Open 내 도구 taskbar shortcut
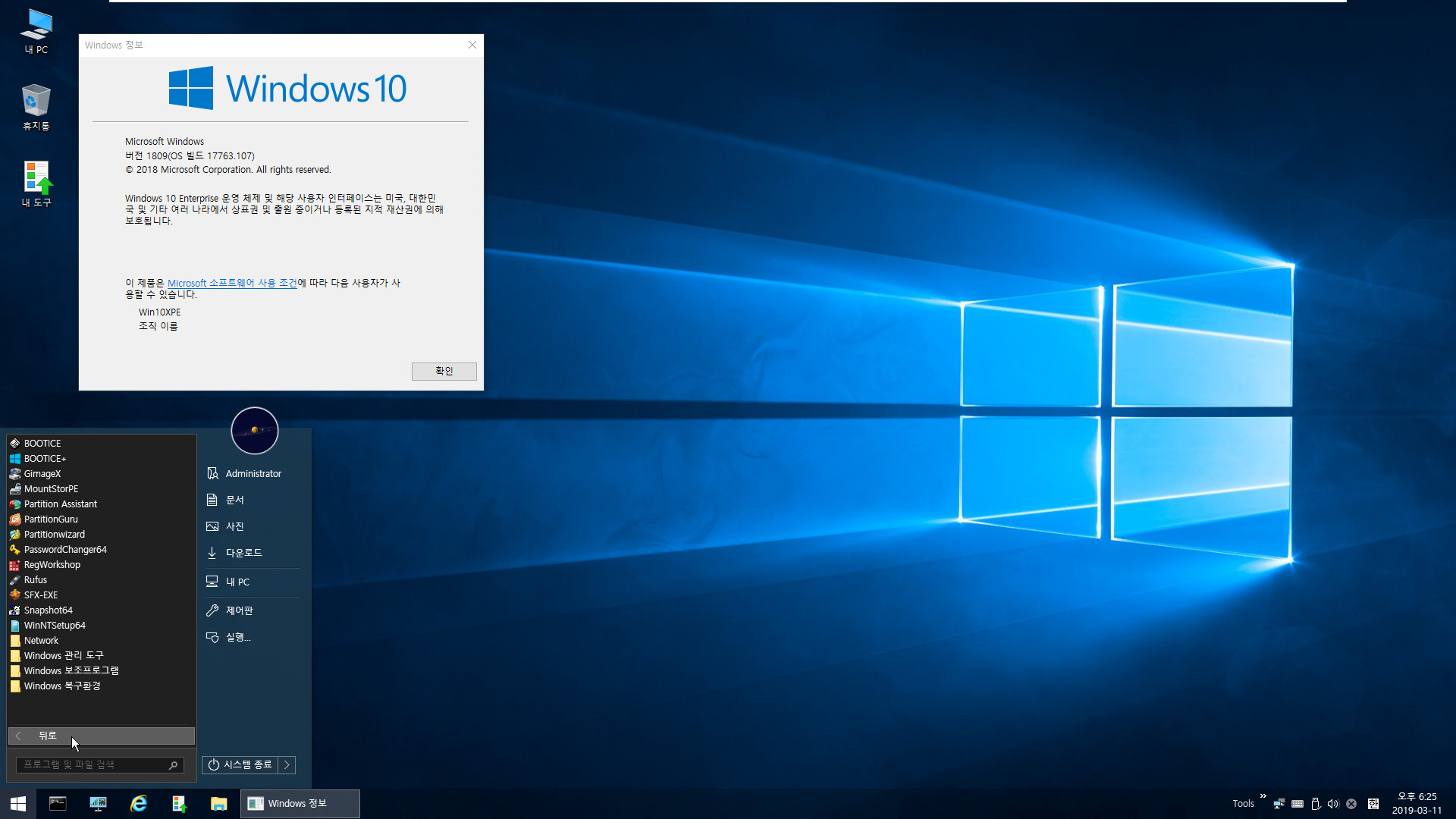 (x=179, y=804)
